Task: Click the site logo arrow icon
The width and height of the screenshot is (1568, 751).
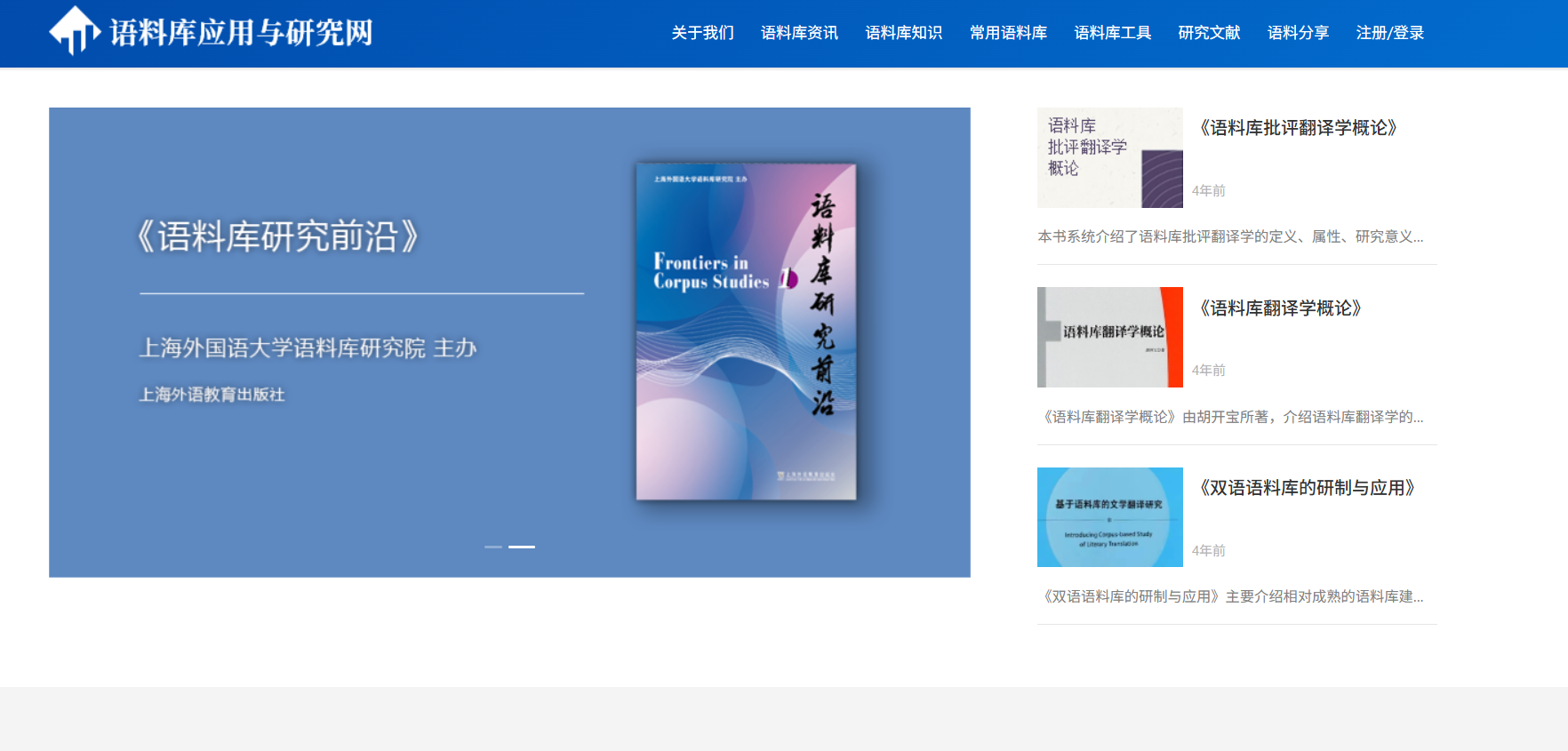Action: point(74,30)
